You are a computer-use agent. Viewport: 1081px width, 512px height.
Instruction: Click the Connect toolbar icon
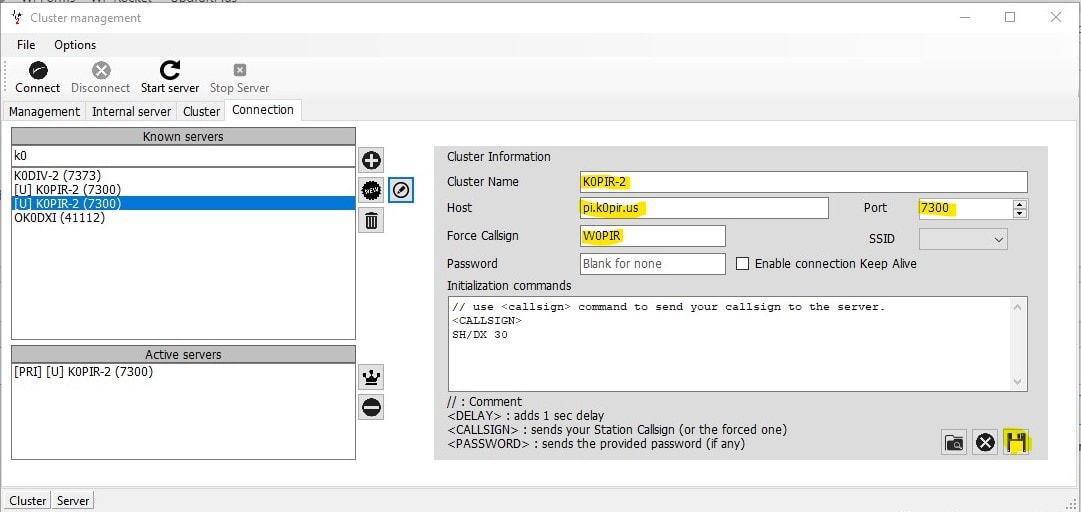(37, 71)
